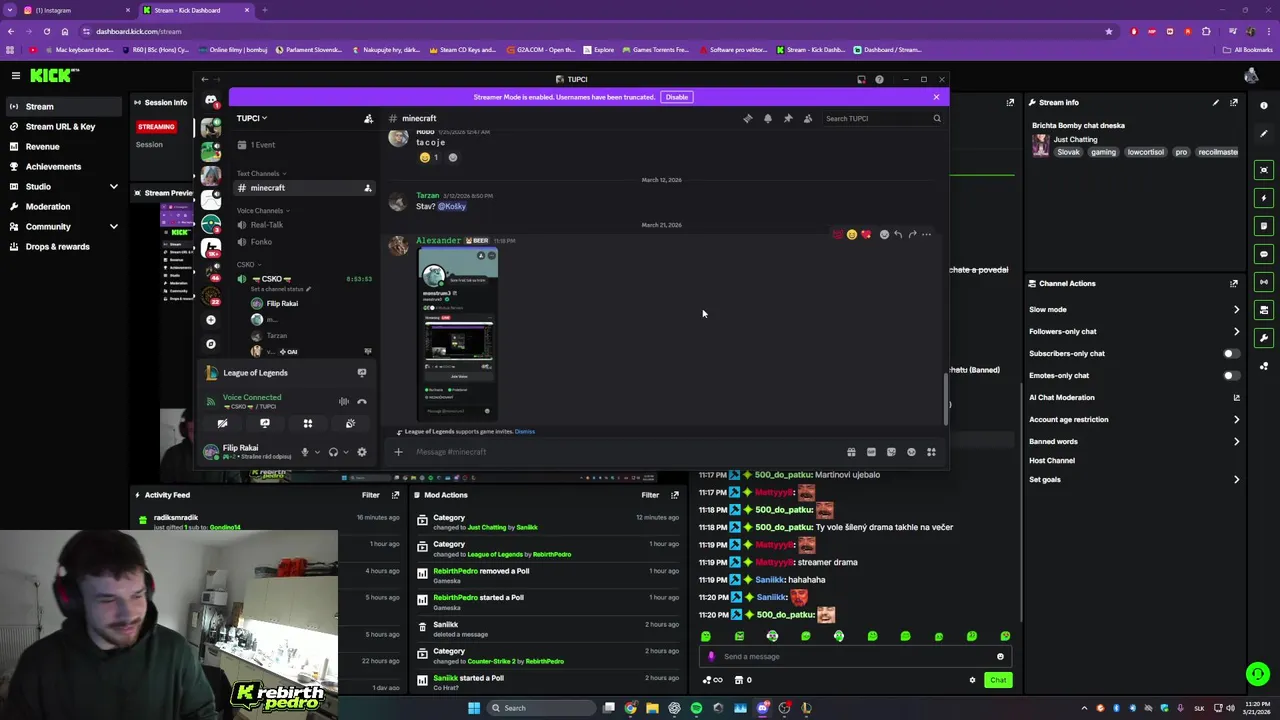Collapse Text Channels category in Discord
Viewport: 1280px width, 720px height.
point(261,173)
